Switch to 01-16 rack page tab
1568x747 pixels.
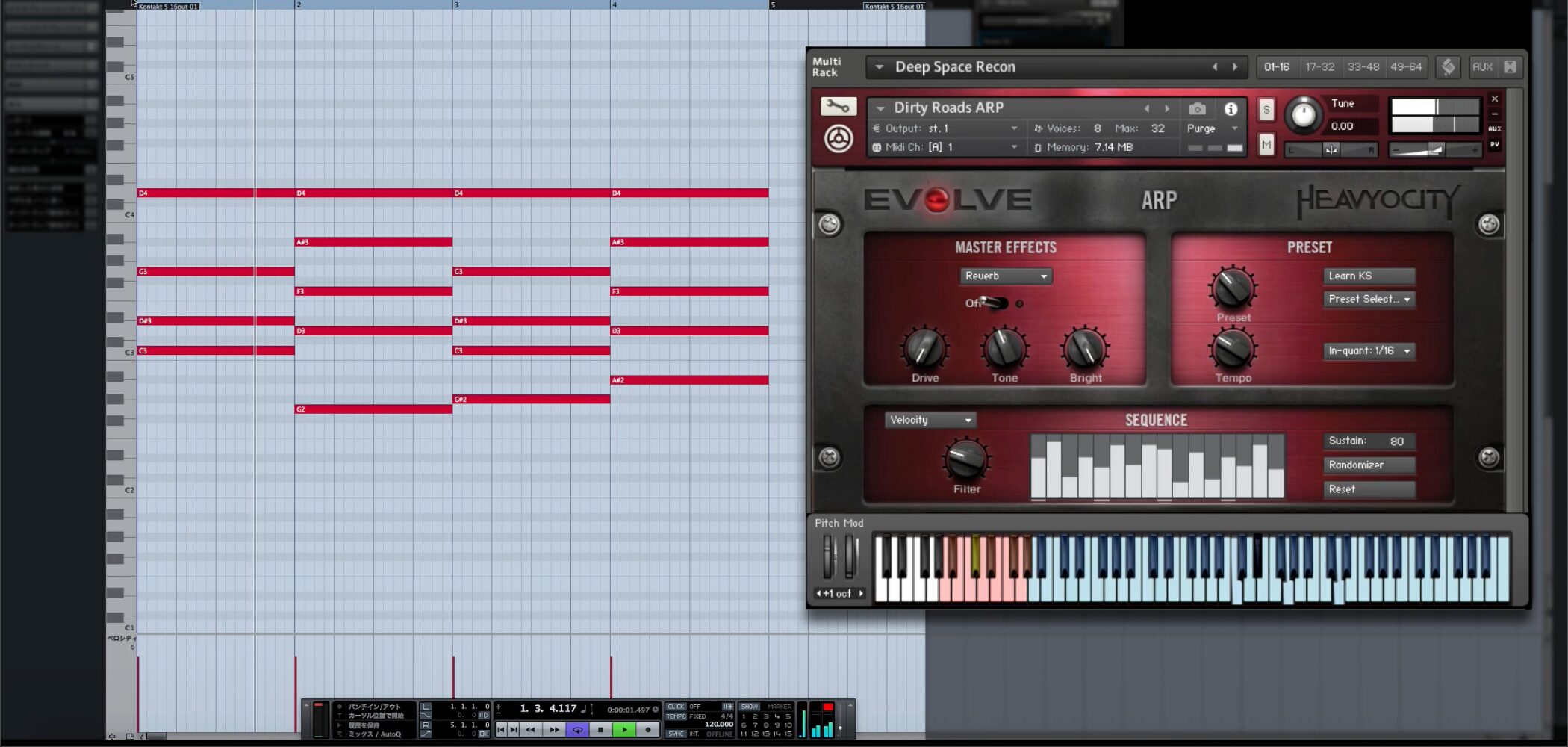click(1277, 67)
